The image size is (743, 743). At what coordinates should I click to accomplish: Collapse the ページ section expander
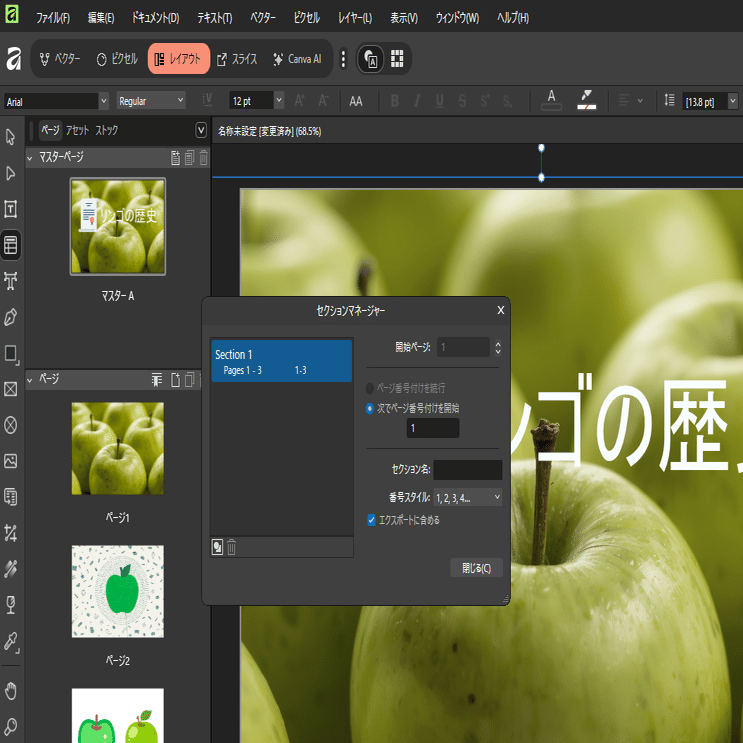(x=30, y=380)
